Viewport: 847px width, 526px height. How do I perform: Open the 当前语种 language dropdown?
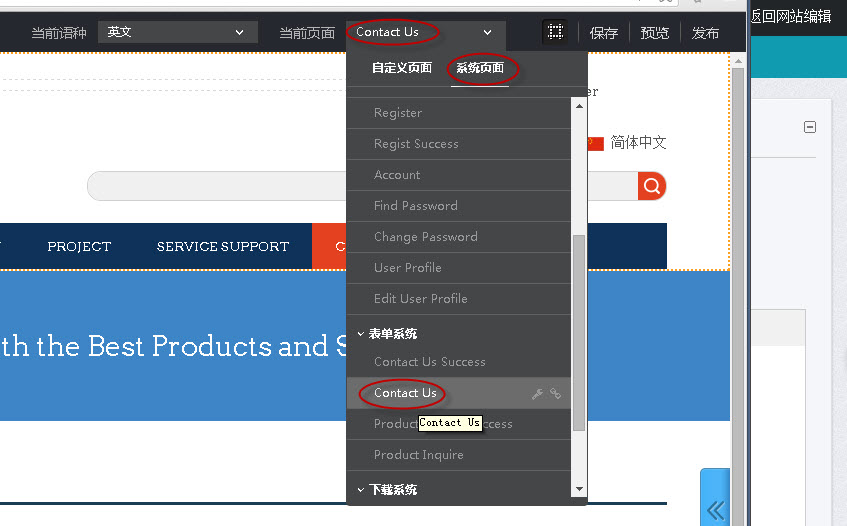coord(177,32)
